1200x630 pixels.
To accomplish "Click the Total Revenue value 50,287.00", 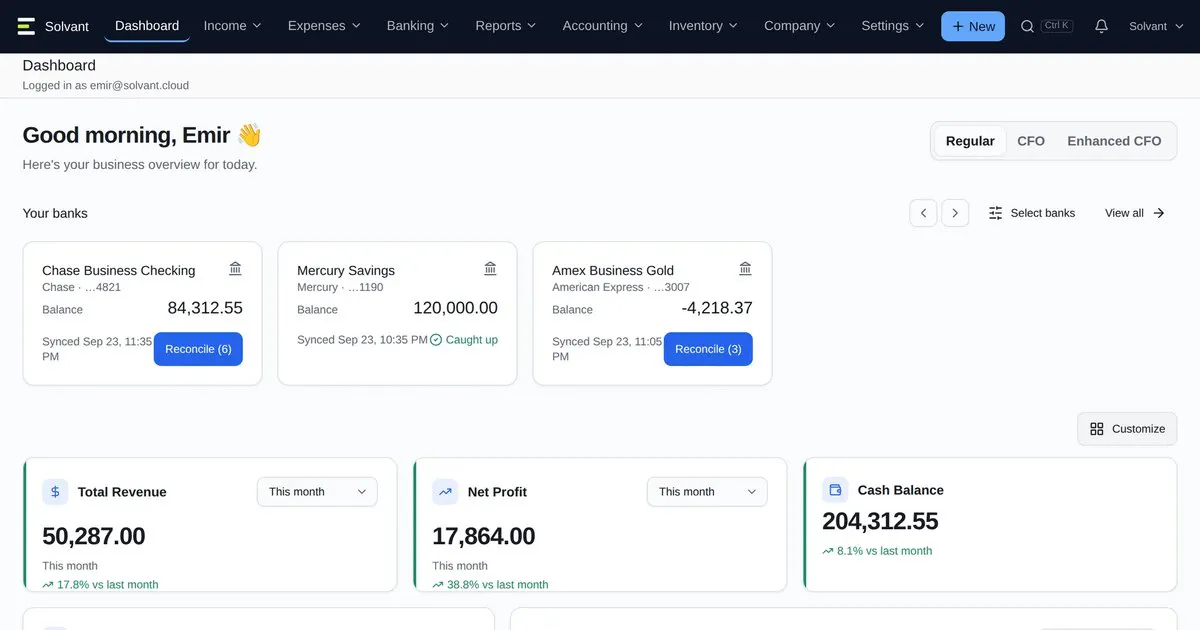I will (94, 536).
